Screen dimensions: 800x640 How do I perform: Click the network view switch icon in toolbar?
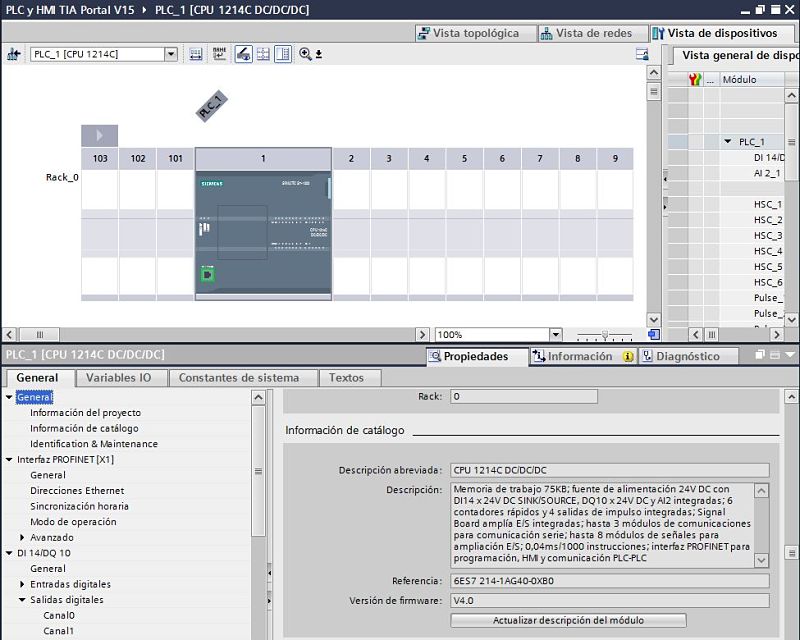[x=14, y=54]
